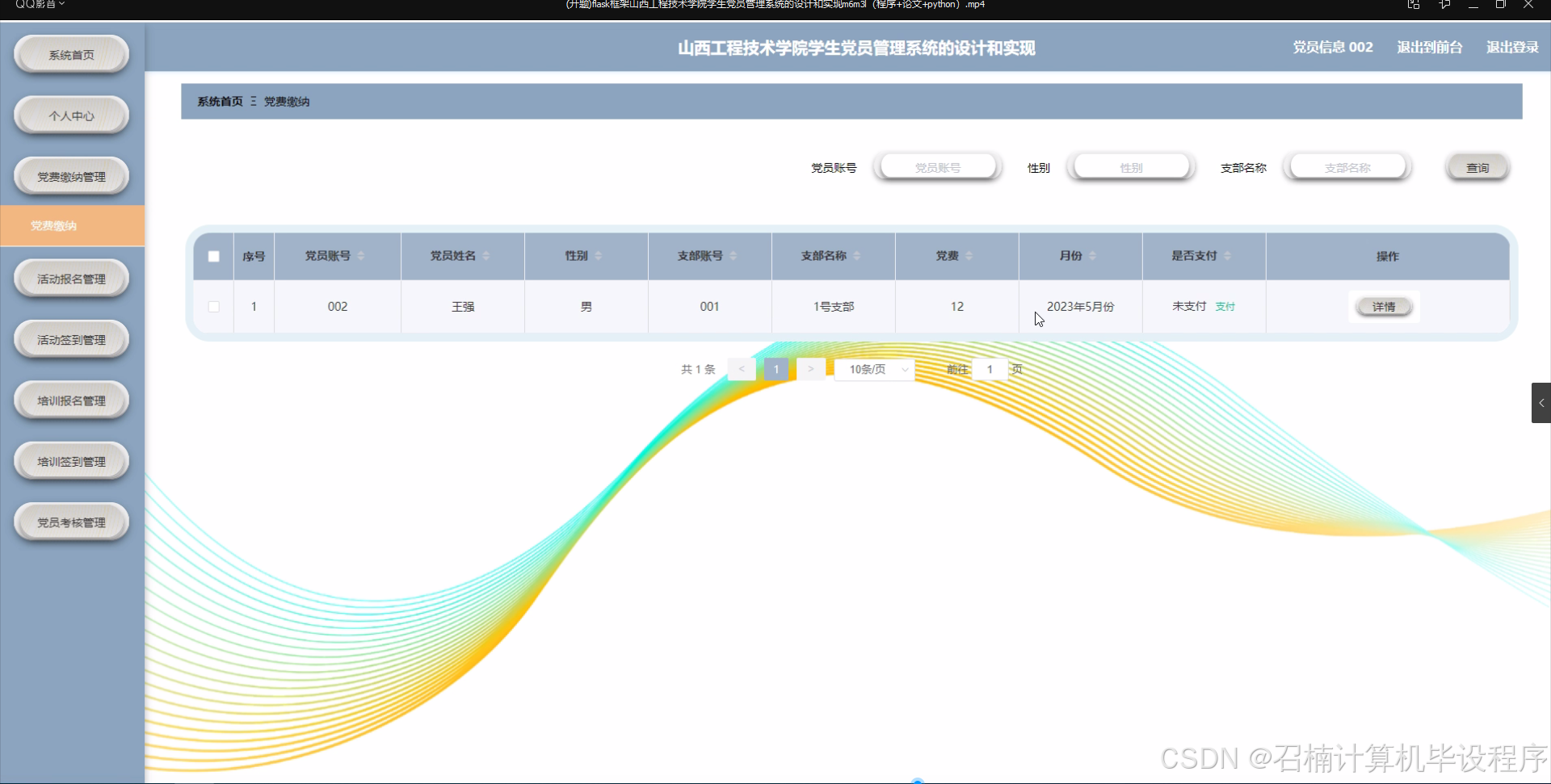Sort by 支部名称 column arrows
This screenshot has width=1551, height=784.
click(x=857, y=256)
